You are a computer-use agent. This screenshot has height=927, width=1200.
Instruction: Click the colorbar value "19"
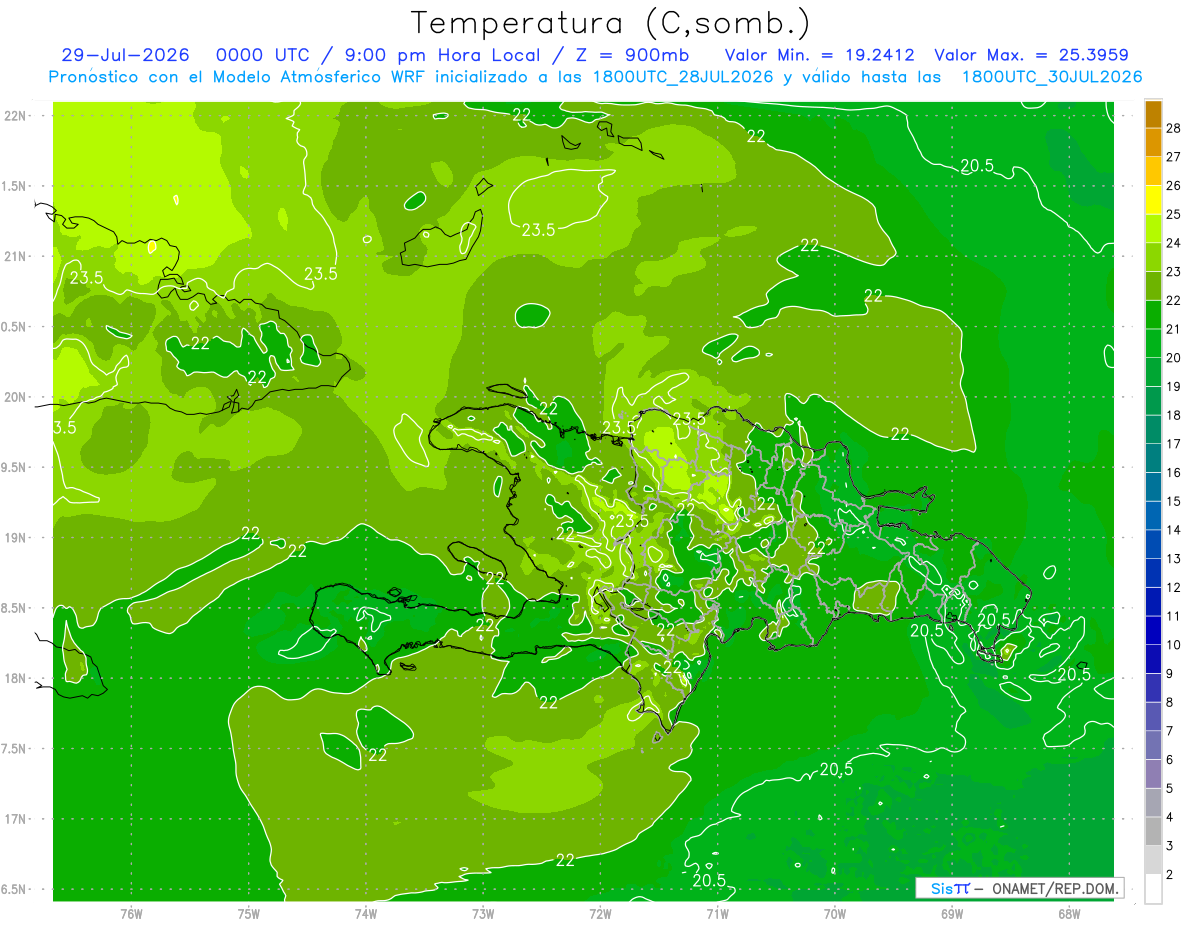pyautogui.click(x=1175, y=386)
